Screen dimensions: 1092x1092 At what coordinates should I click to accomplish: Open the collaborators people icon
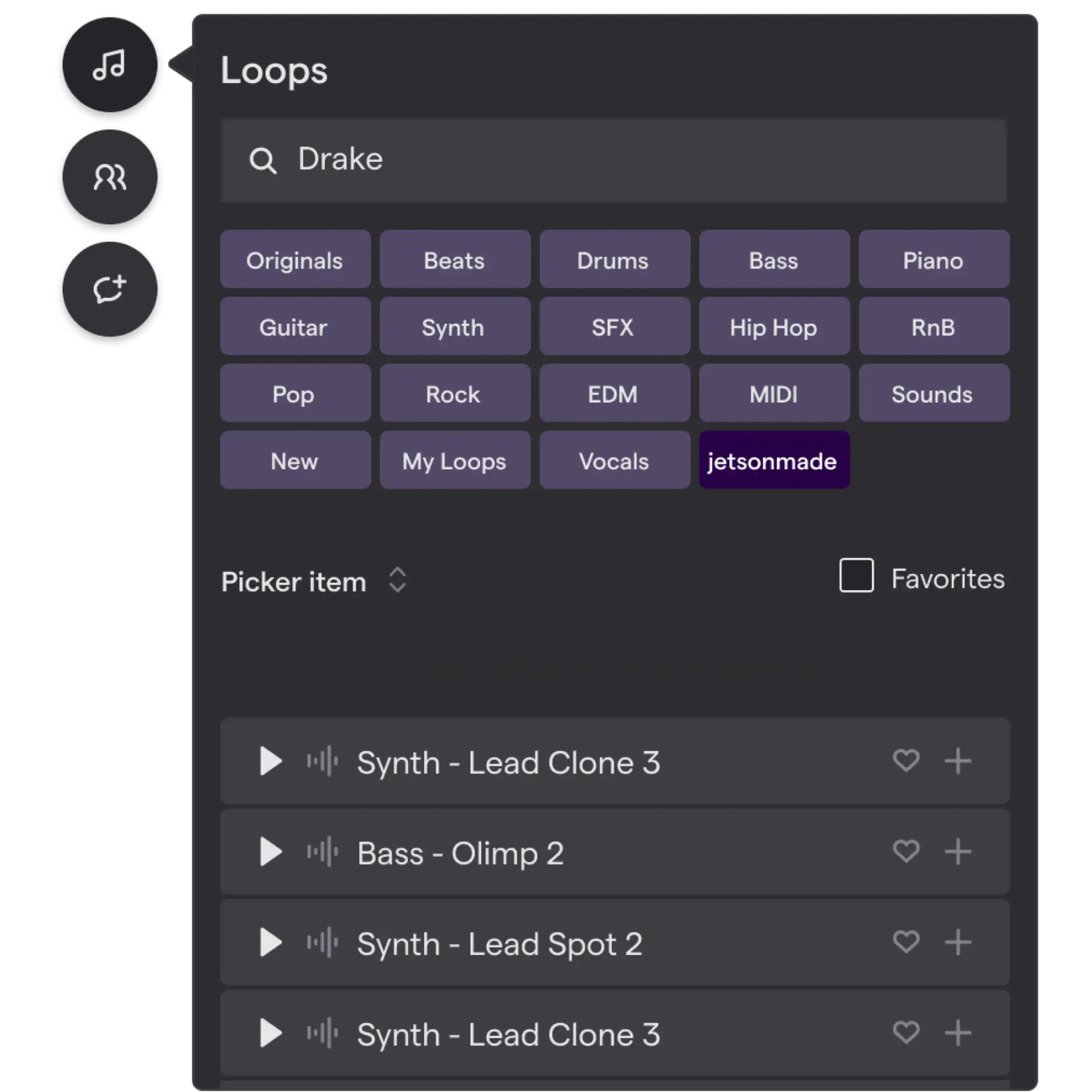pos(109,178)
